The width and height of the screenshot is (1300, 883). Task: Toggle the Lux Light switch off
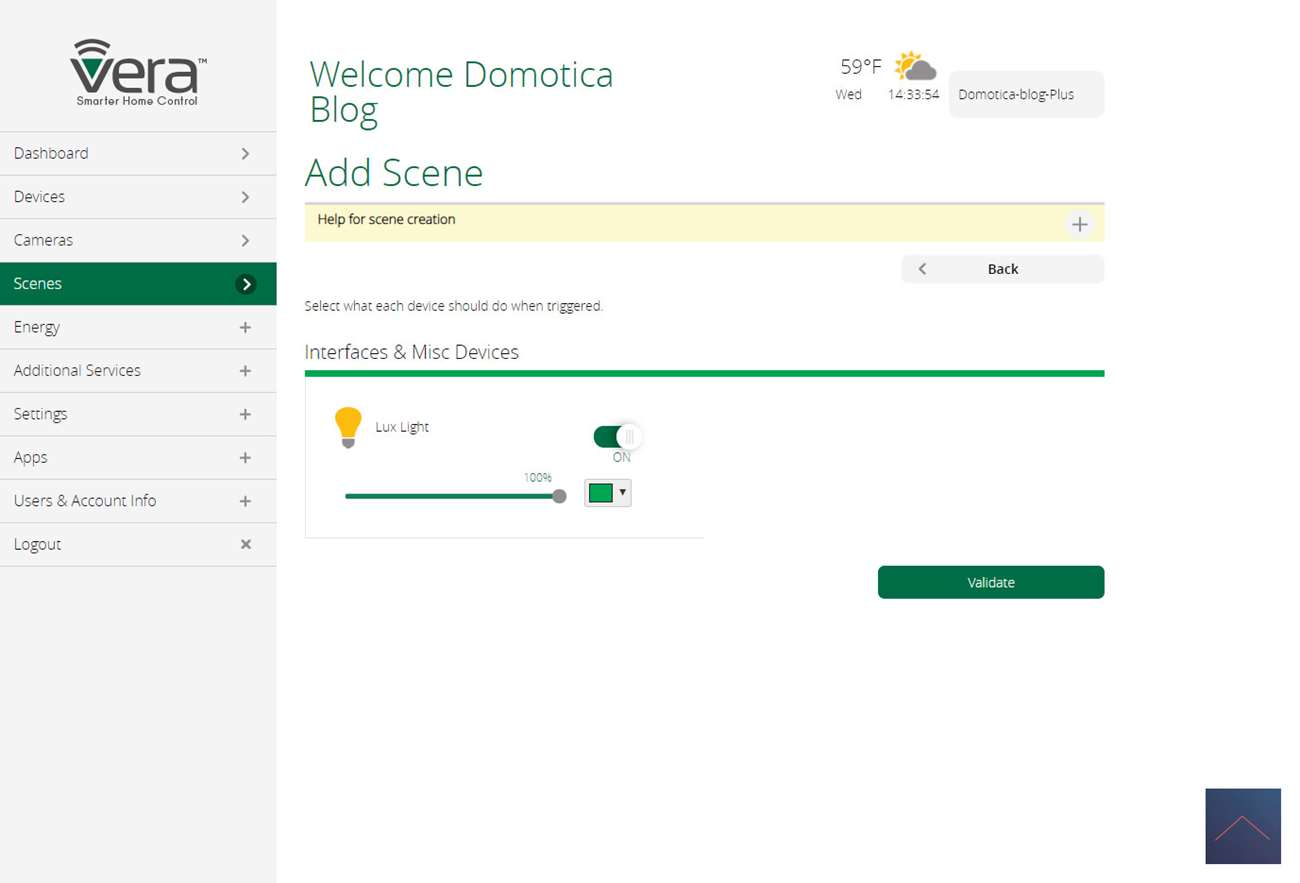(x=617, y=437)
